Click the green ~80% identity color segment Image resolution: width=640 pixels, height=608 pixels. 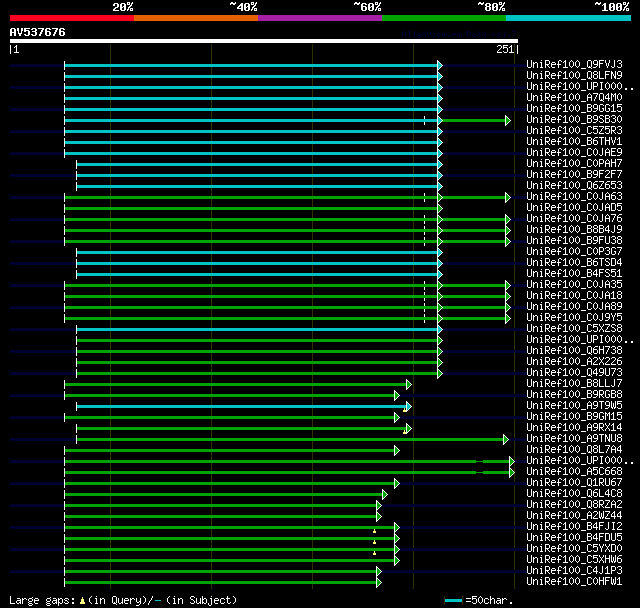pos(444,18)
